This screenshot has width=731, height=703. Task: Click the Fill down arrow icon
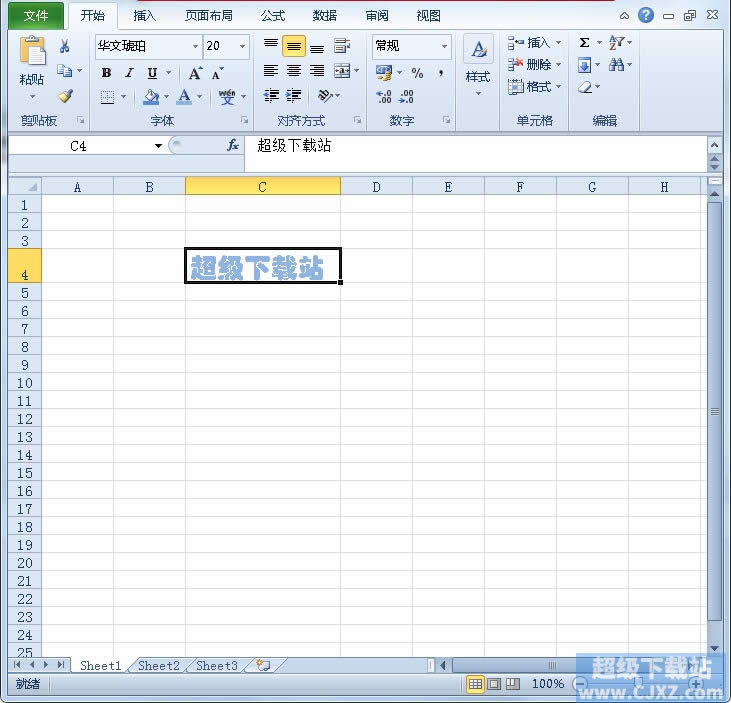click(584, 65)
